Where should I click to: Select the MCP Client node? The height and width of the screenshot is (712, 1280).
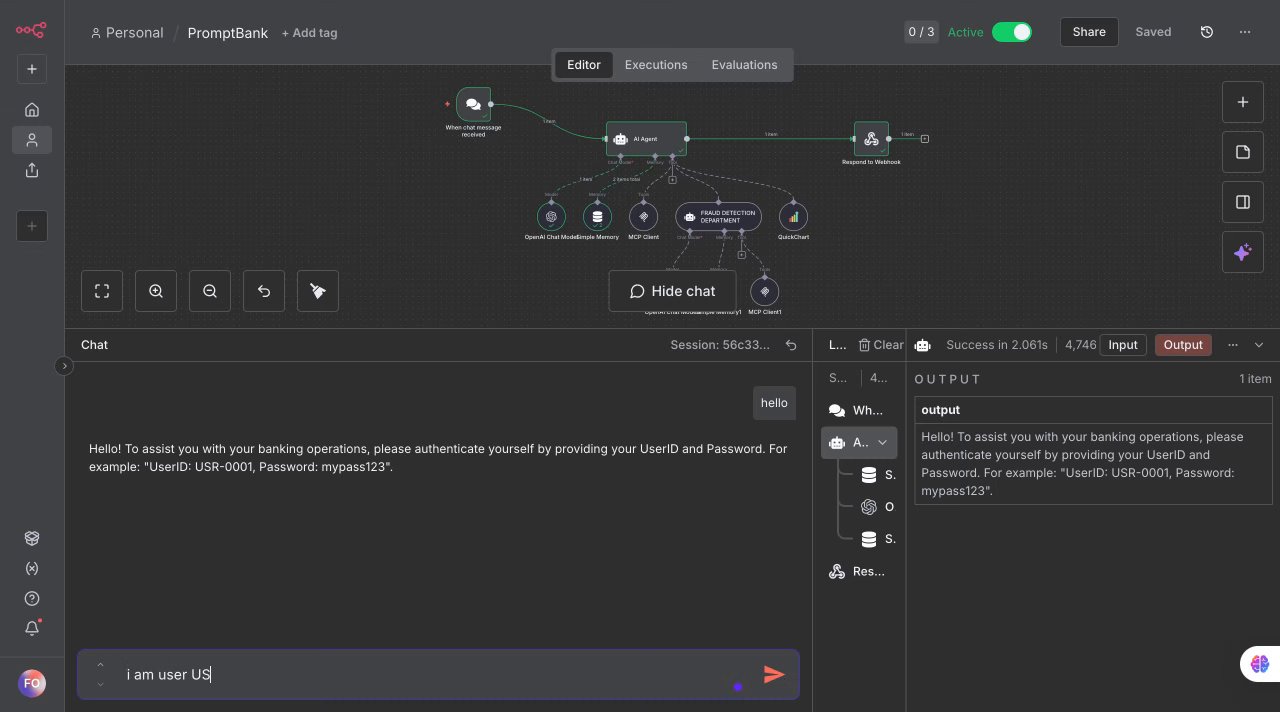(643, 216)
